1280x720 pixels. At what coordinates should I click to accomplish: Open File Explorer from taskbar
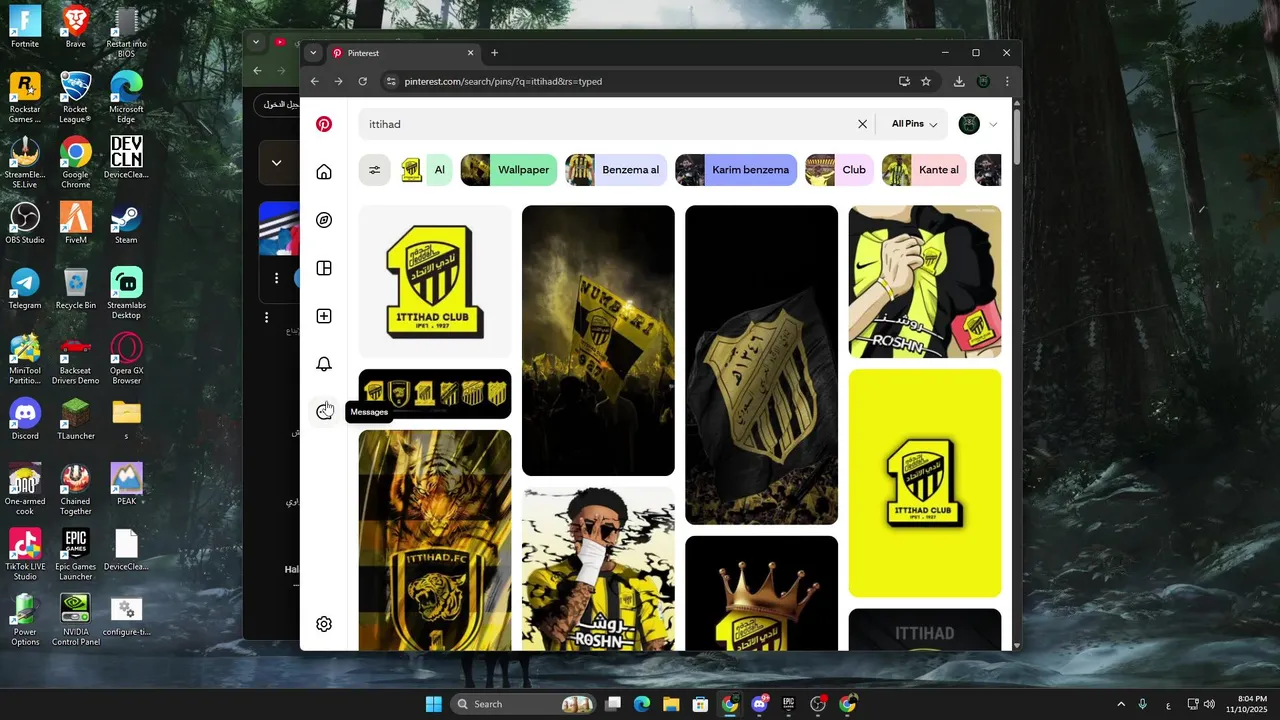point(671,704)
